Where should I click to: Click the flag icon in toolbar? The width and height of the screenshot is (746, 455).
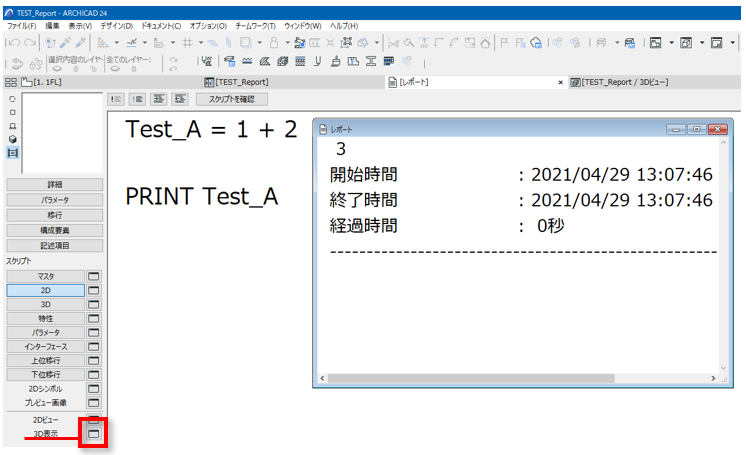(504, 43)
